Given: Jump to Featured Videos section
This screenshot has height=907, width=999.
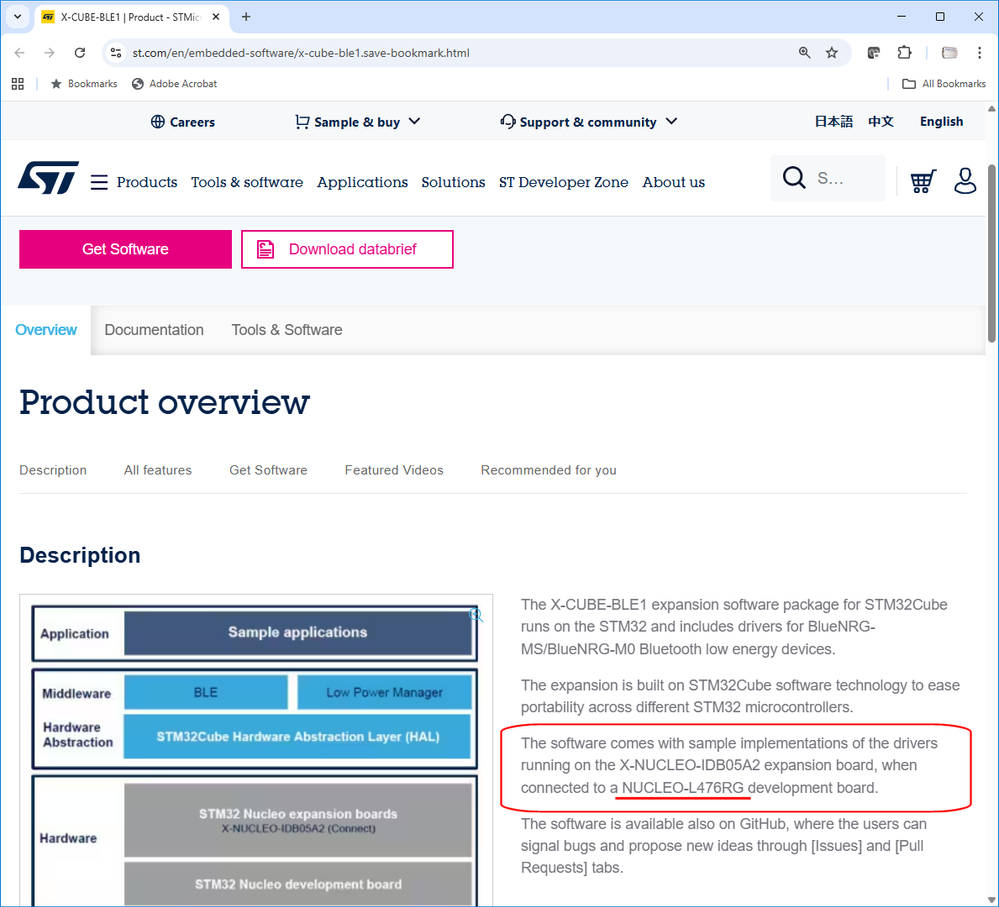Looking at the screenshot, I should tap(394, 470).
